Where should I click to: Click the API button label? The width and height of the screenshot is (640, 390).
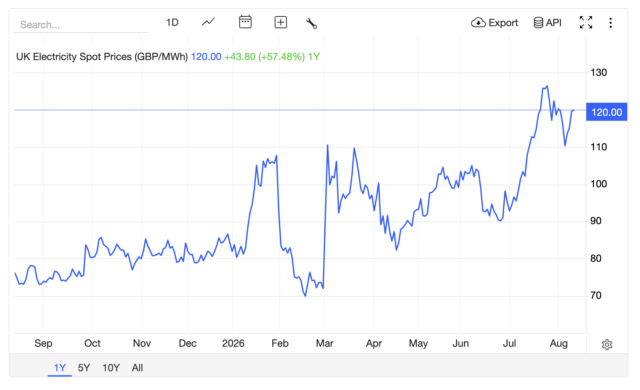[553, 22]
